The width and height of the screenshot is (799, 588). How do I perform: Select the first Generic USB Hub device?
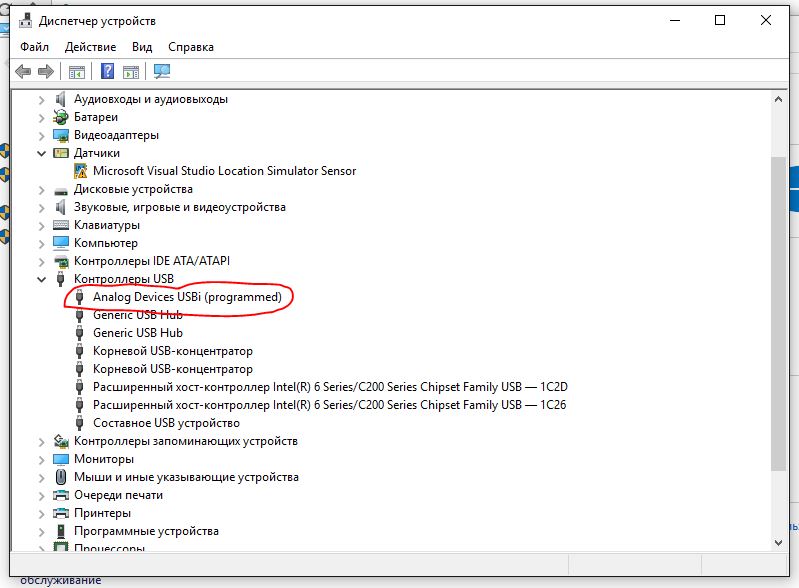(137, 315)
